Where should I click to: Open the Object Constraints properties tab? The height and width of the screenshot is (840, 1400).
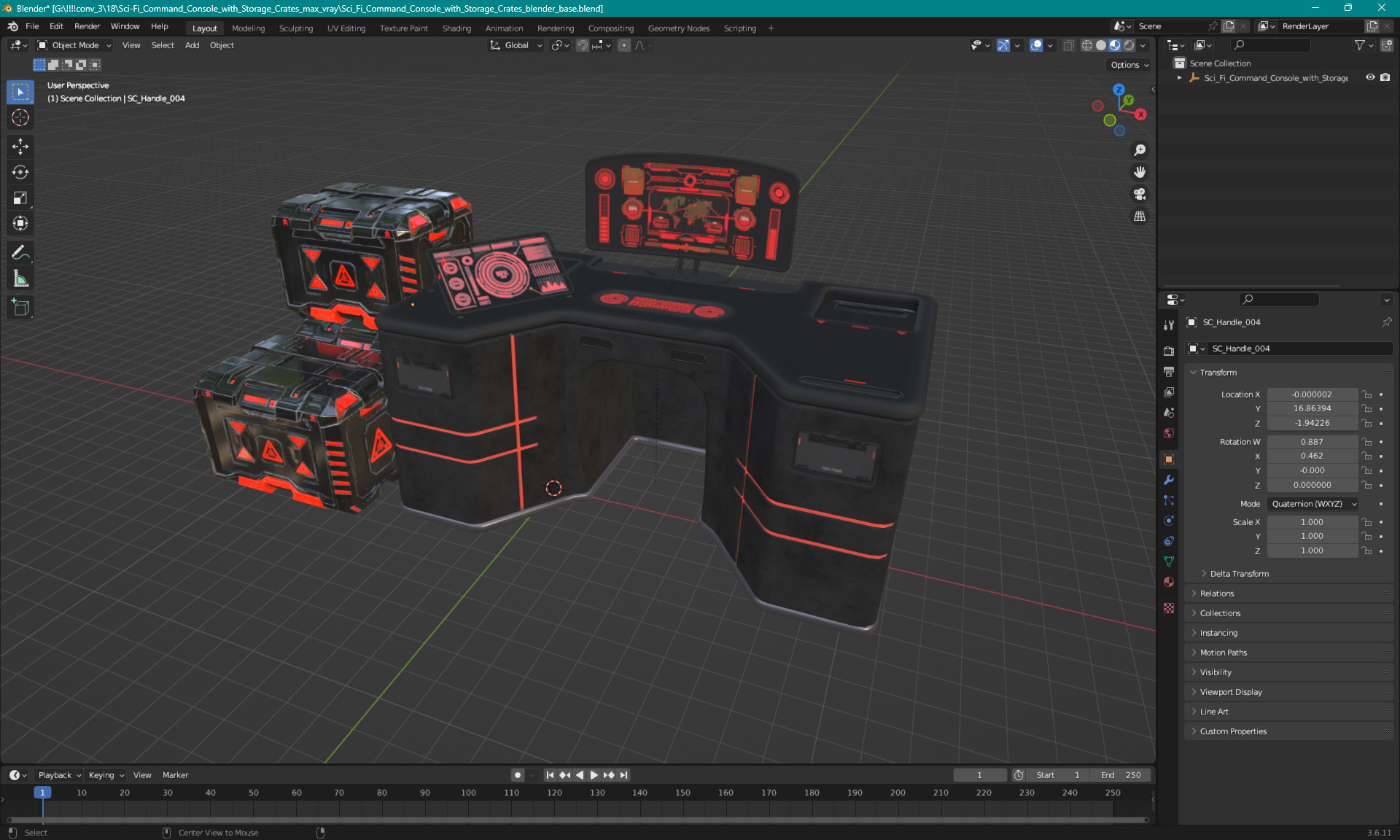pos(1169,541)
